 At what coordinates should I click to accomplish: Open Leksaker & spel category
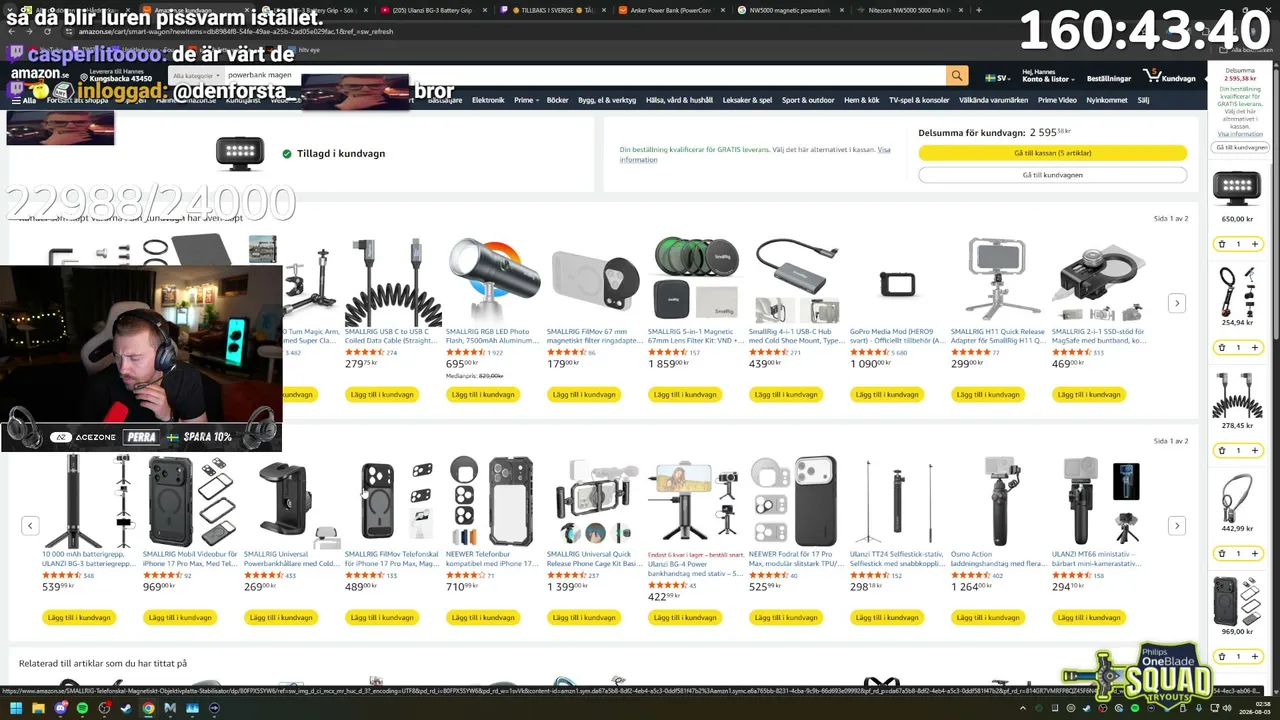click(x=748, y=100)
